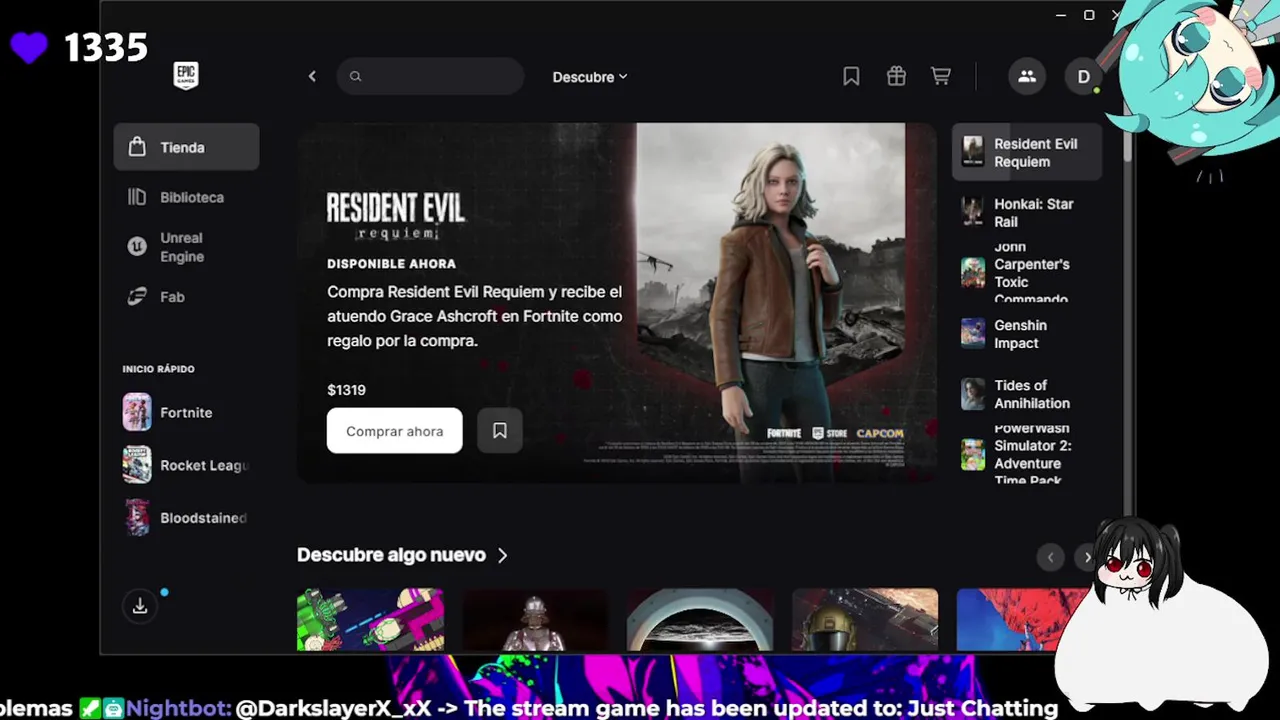Open the armored knight game thumbnail
The image size is (1280, 720).
pos(535,620)
